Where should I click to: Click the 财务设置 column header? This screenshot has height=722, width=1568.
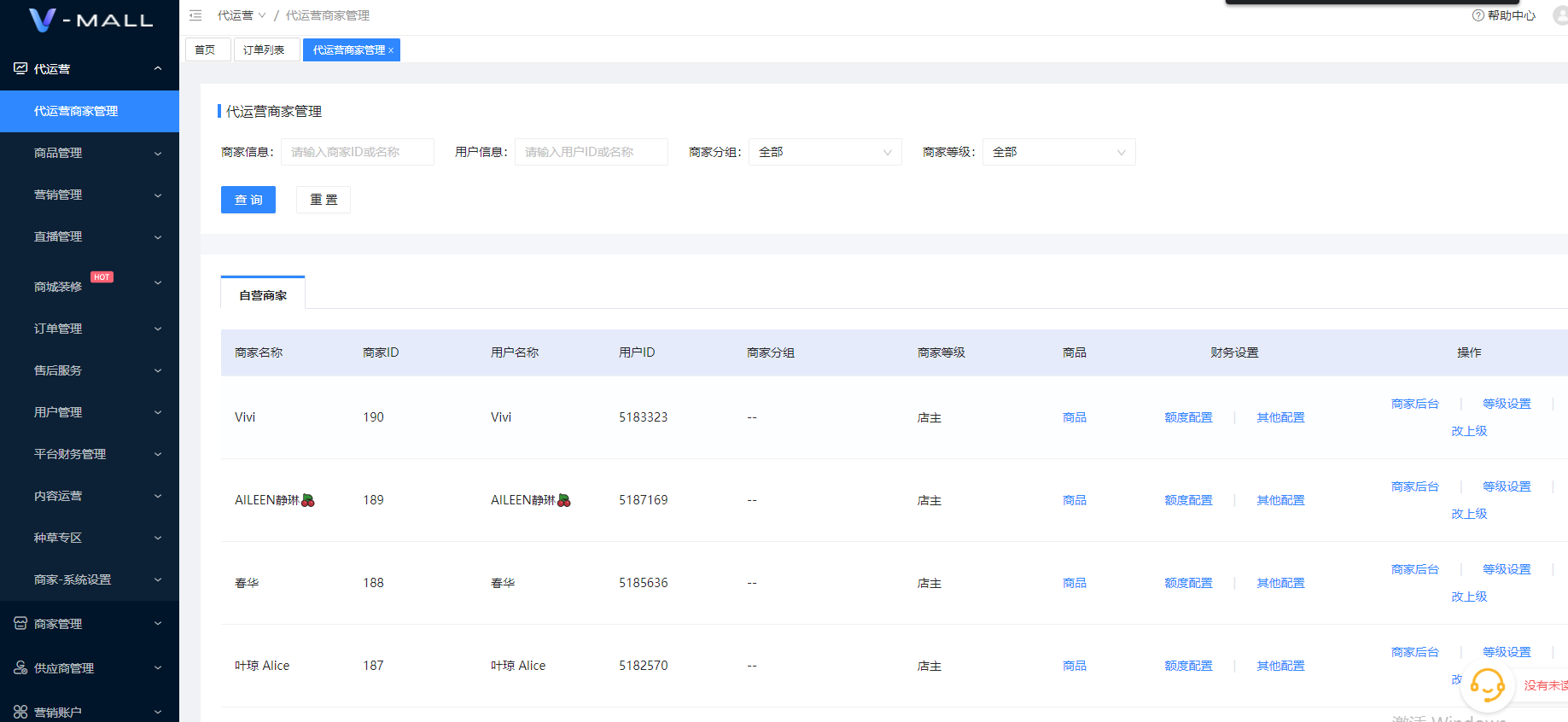(x=1234, y=352)
